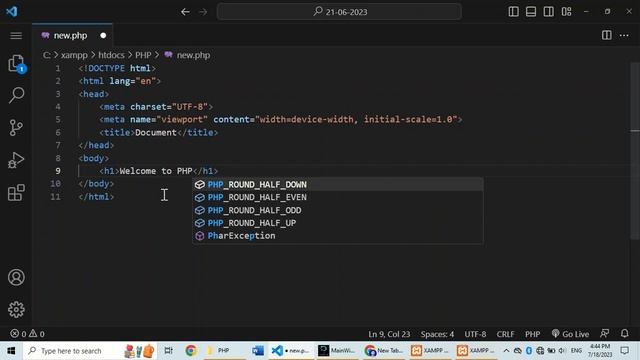Open Chrome from the taskbar
The image size is (640, 360).
(x=191, y=351)
